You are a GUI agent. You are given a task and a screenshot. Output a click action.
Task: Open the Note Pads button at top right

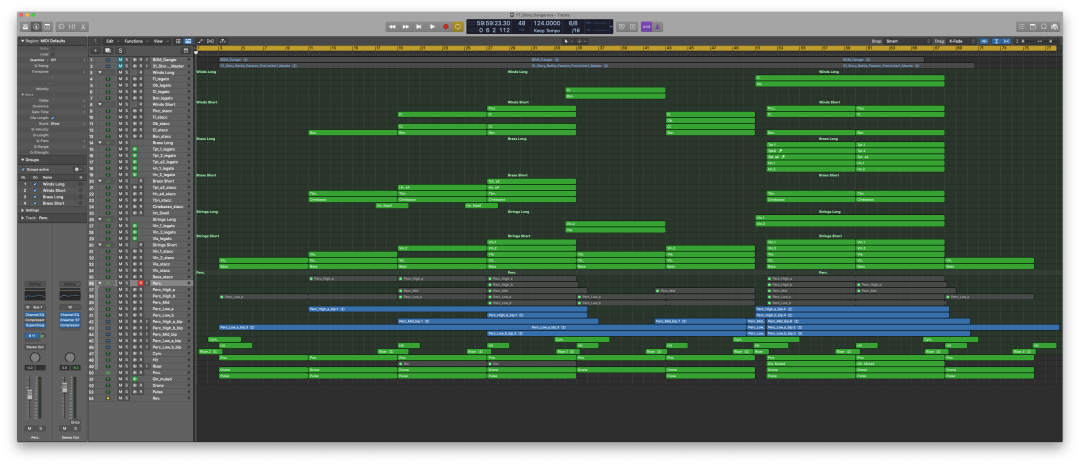[x=1032, y=26]
